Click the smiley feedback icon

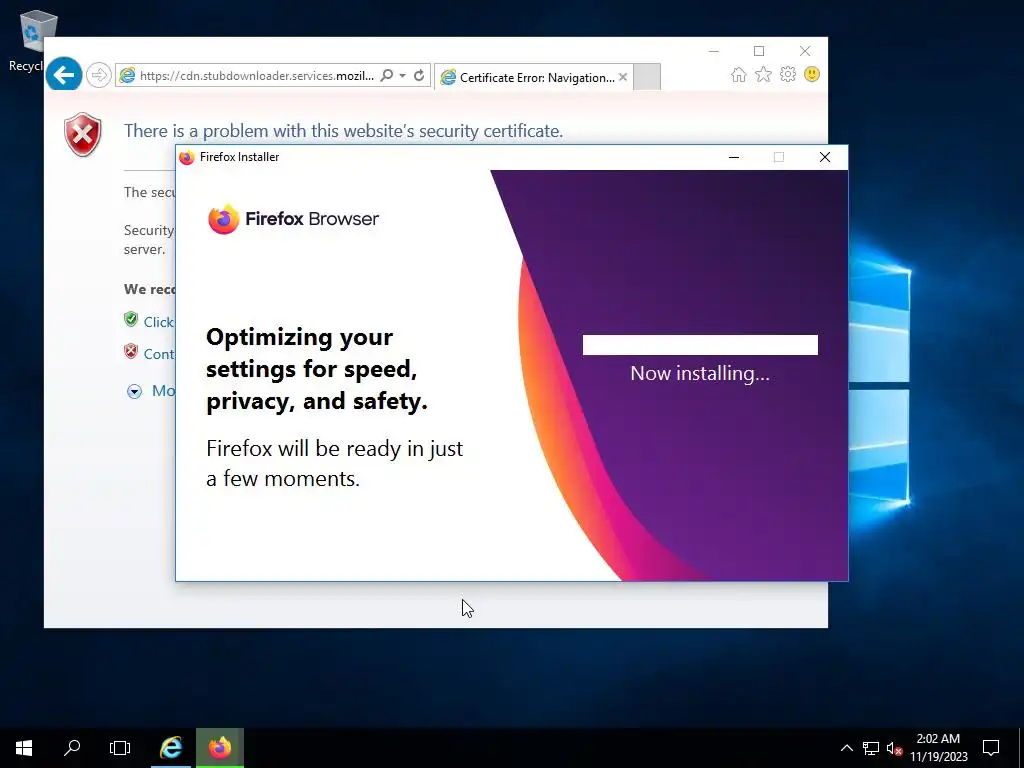[812, 74]
